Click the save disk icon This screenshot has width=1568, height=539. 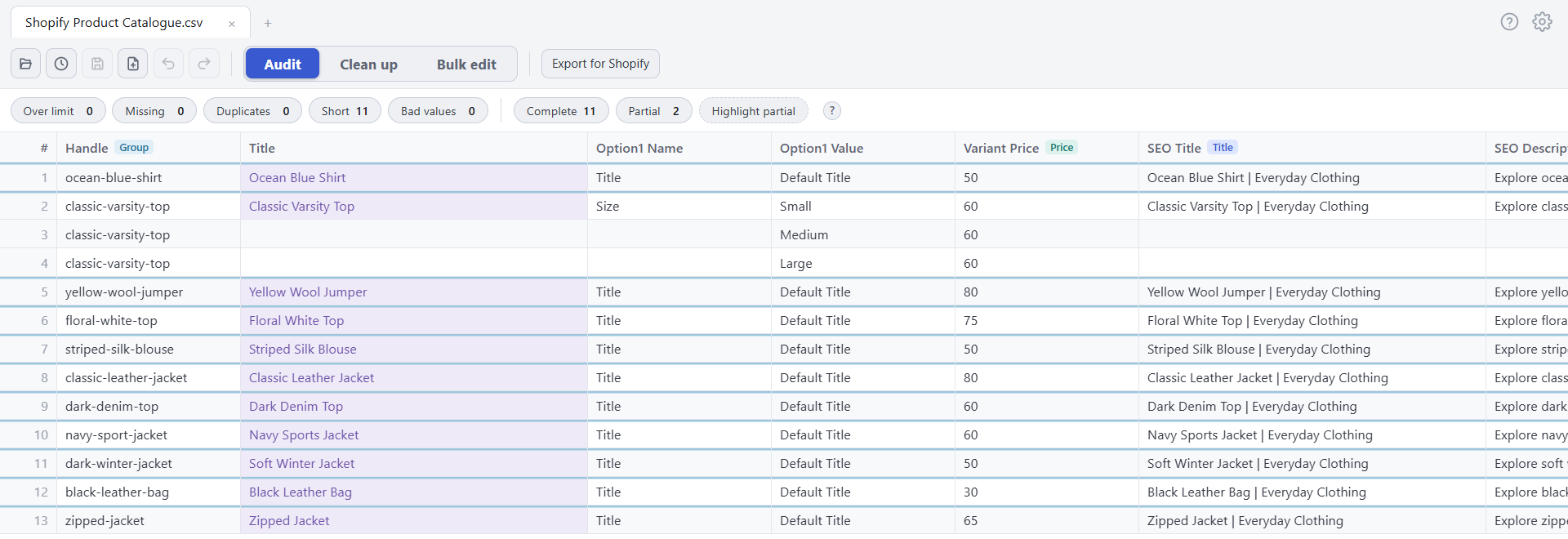click(97, 64)
